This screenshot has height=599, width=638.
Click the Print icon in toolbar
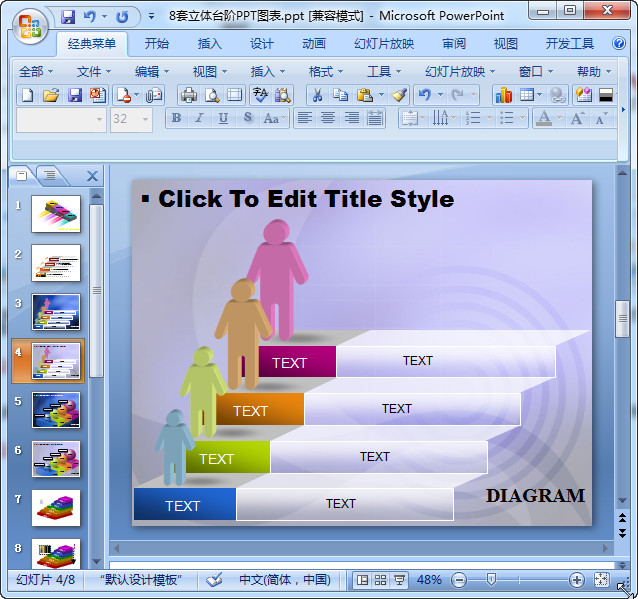tap(188, 95)
